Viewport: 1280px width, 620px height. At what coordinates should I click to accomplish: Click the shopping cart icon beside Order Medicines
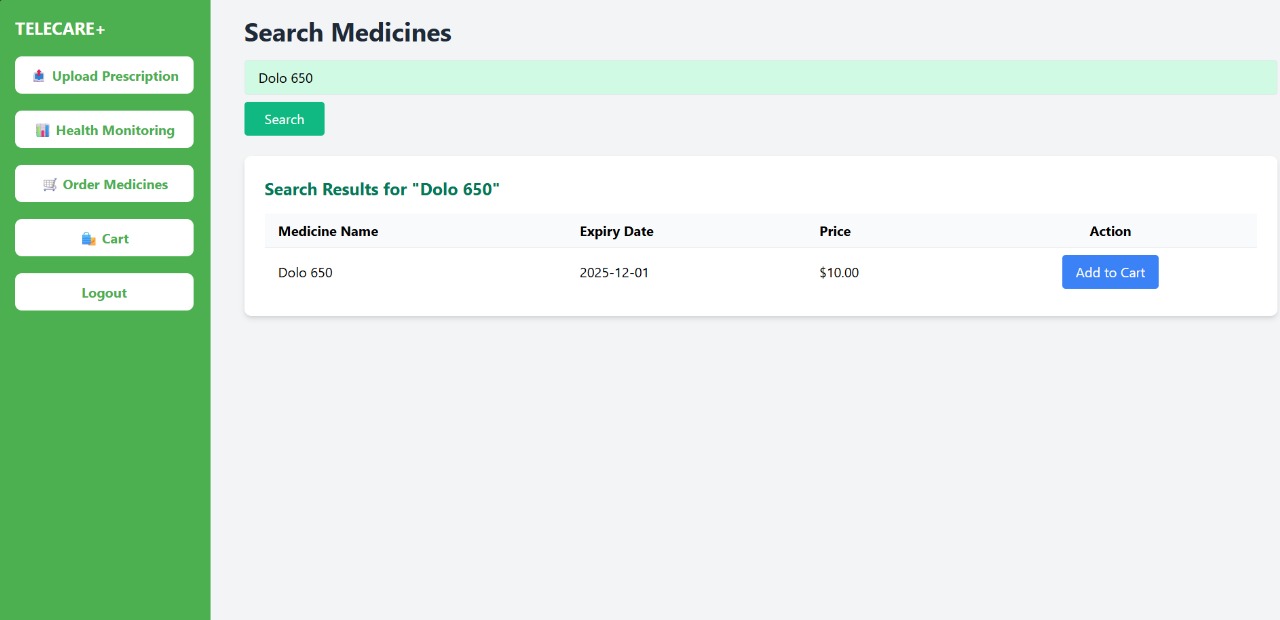pyautogui.click(x=50, y=185)
